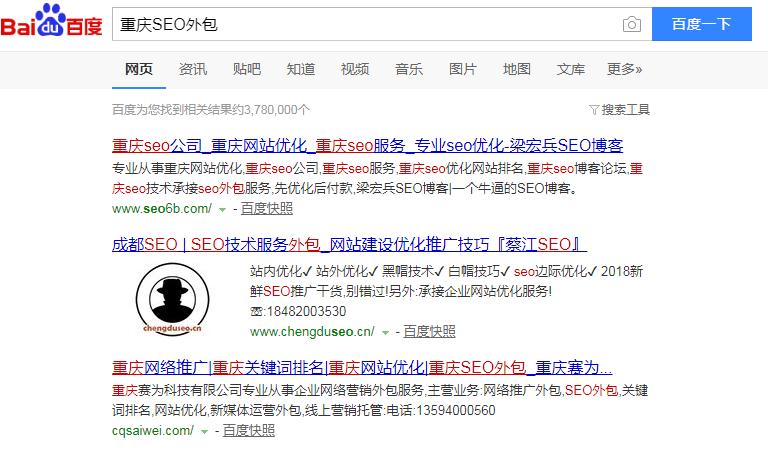Open the chengduseo.cn black hat thumbnail

tap(172, 299)
